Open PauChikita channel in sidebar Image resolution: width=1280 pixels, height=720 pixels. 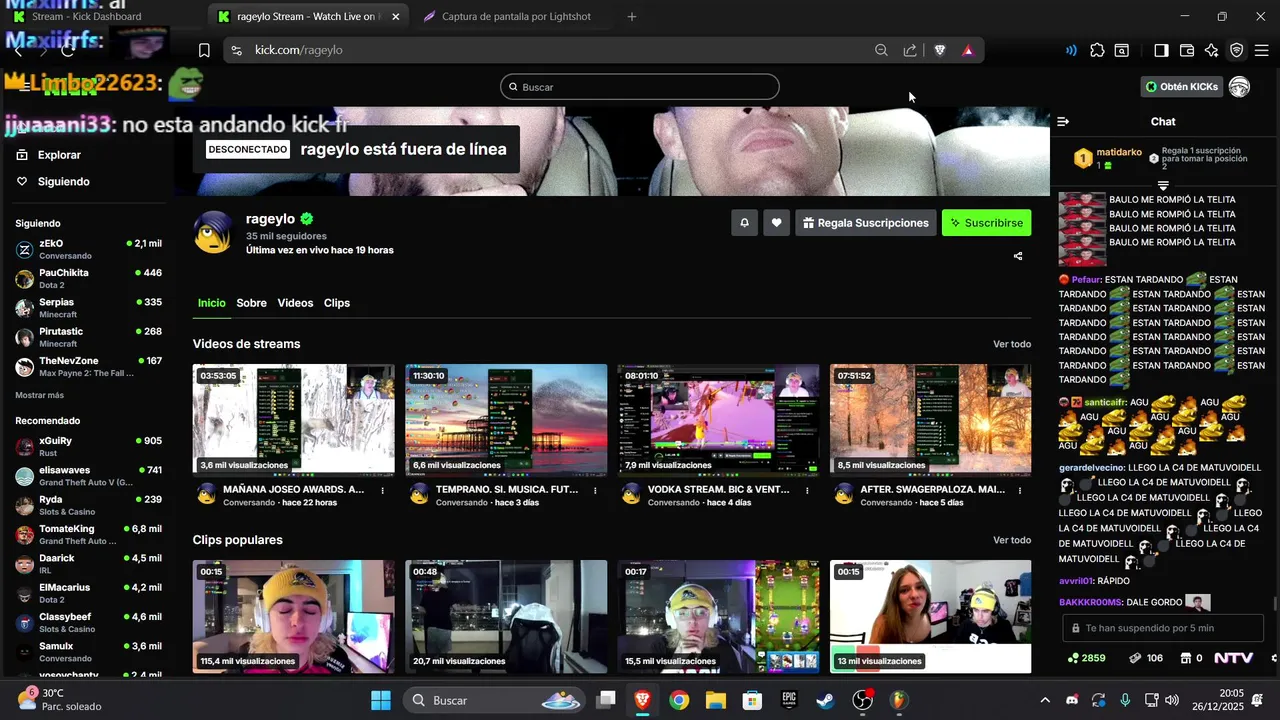[88, 278]
